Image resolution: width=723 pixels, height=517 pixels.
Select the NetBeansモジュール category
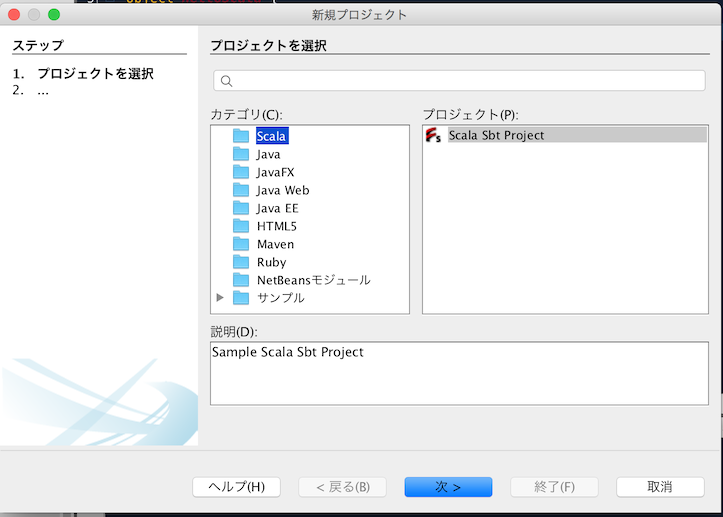313,280
